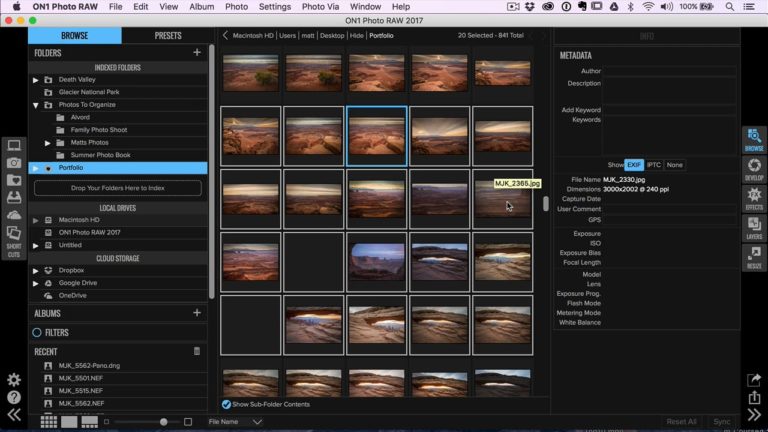
Task: Click the Share icon in the right strip
Action: (754, 380)
